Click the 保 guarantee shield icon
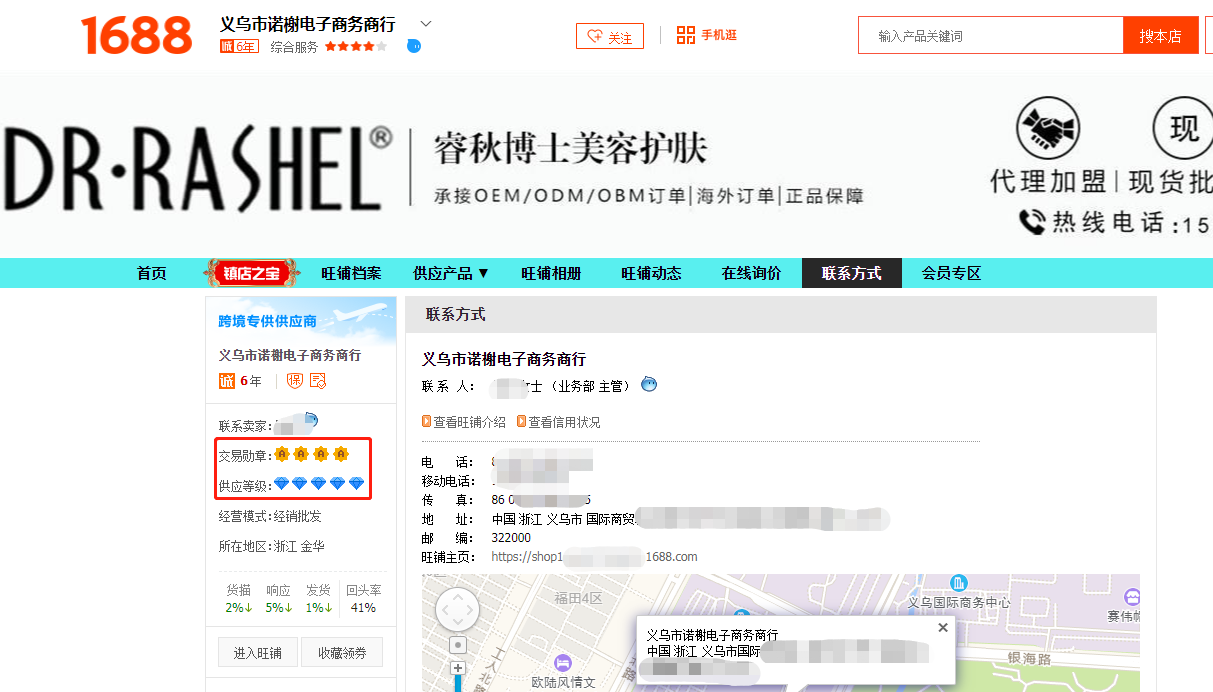The height and width of the screenshot is (692, 1213). click(295, 381)
